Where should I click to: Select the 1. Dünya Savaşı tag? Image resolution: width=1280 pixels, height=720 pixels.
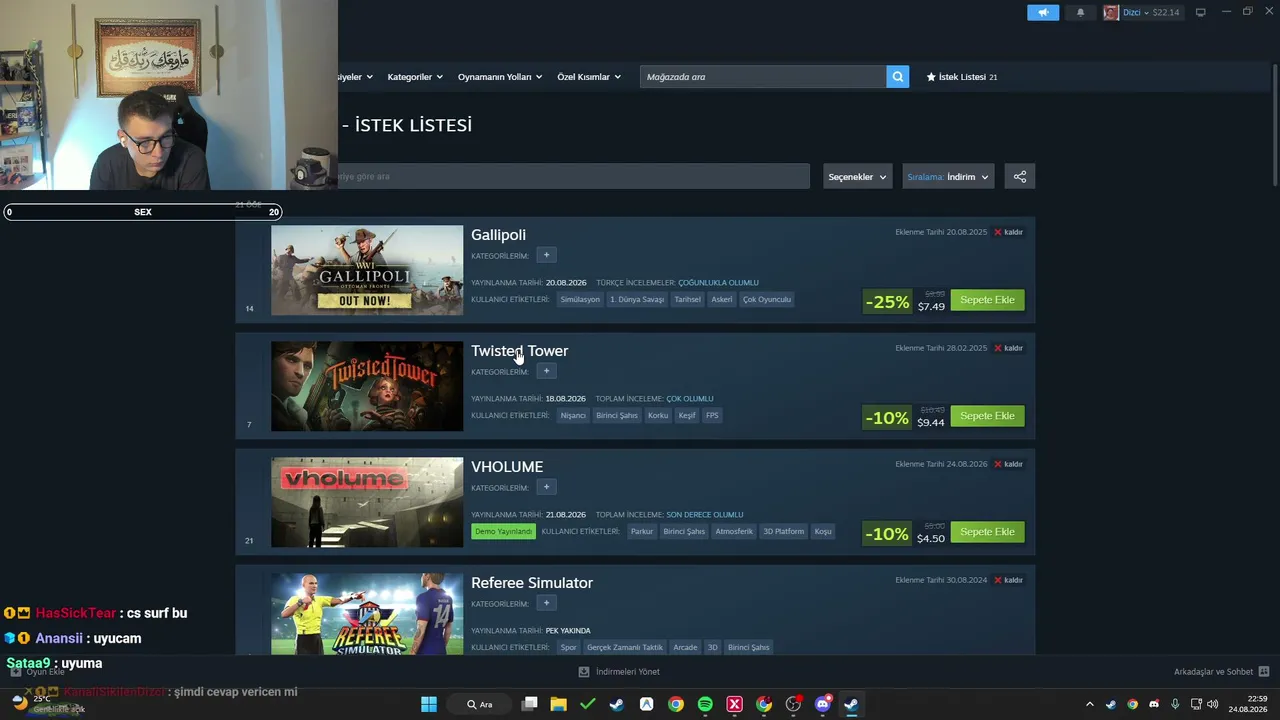pos(637,299)
